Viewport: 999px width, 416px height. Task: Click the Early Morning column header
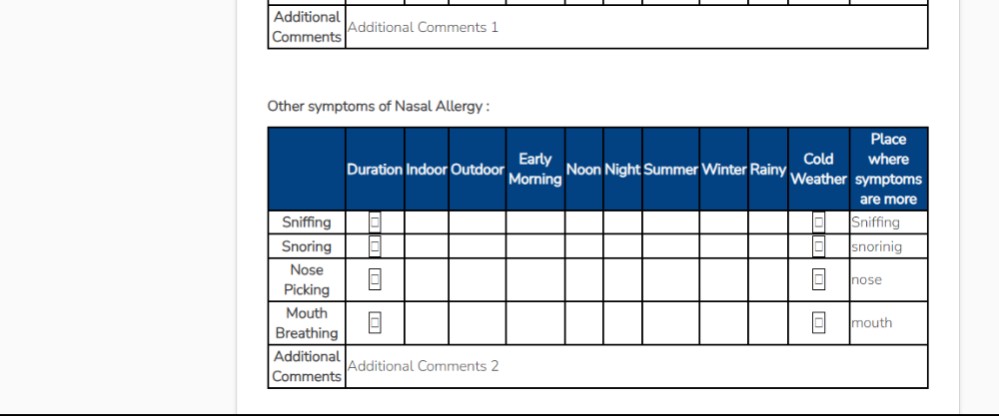[x=535, y=169]
